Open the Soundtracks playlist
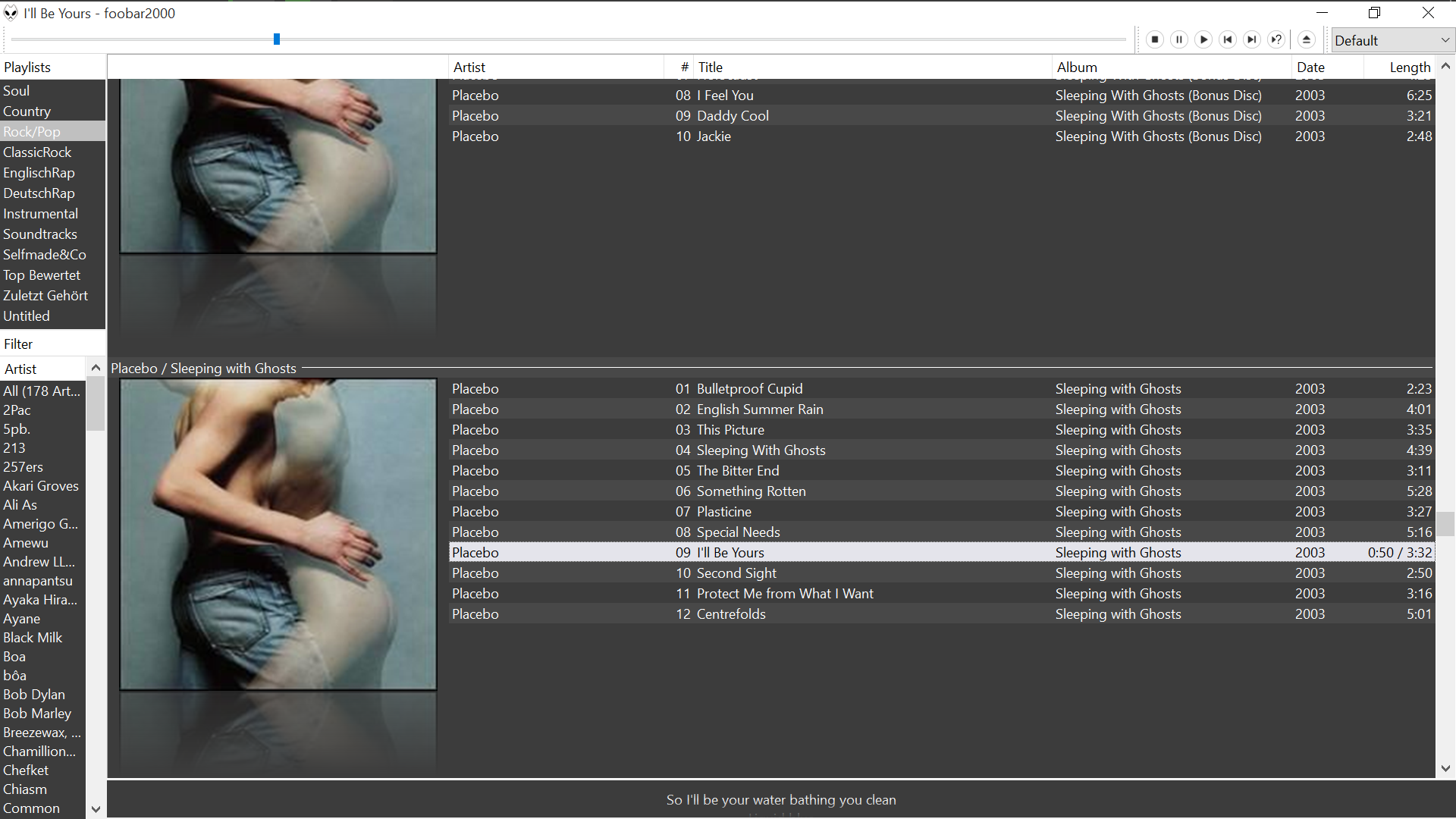 click(52, 234)
